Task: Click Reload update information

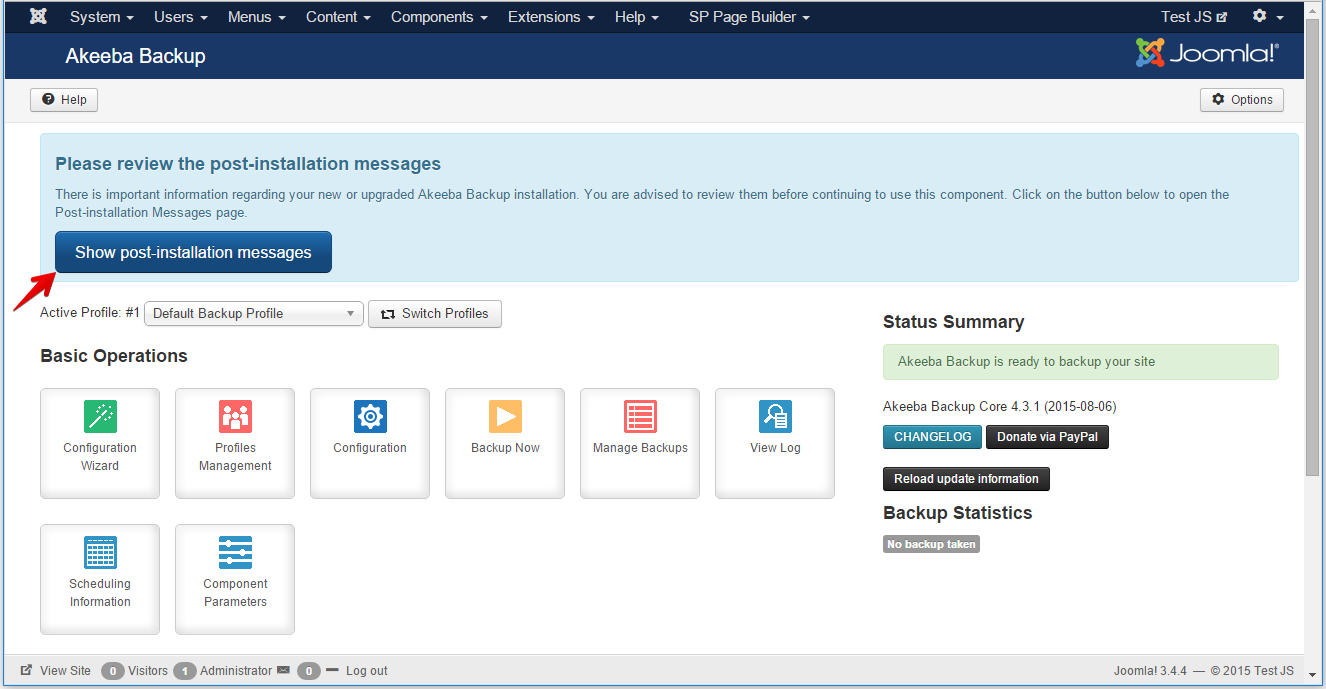Action: tap(965, 479)
